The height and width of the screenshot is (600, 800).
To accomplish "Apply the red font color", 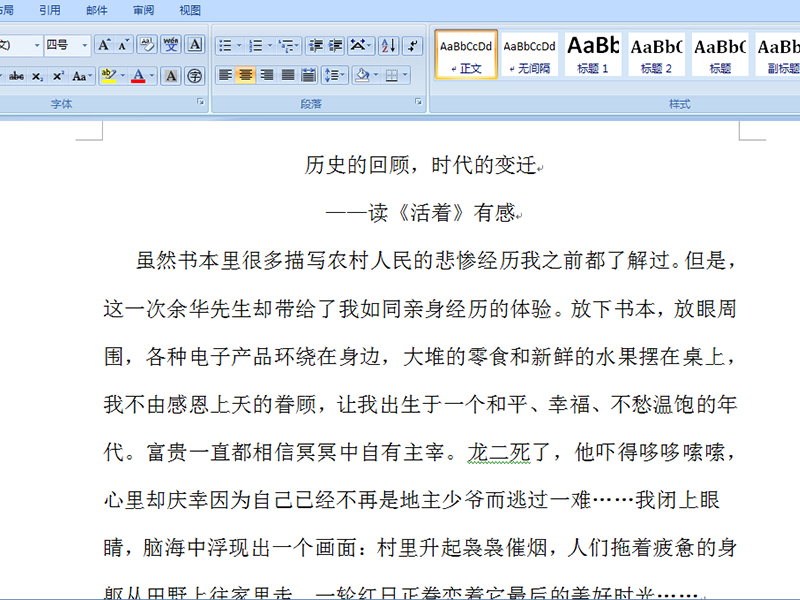I will [x=138, y=76].
